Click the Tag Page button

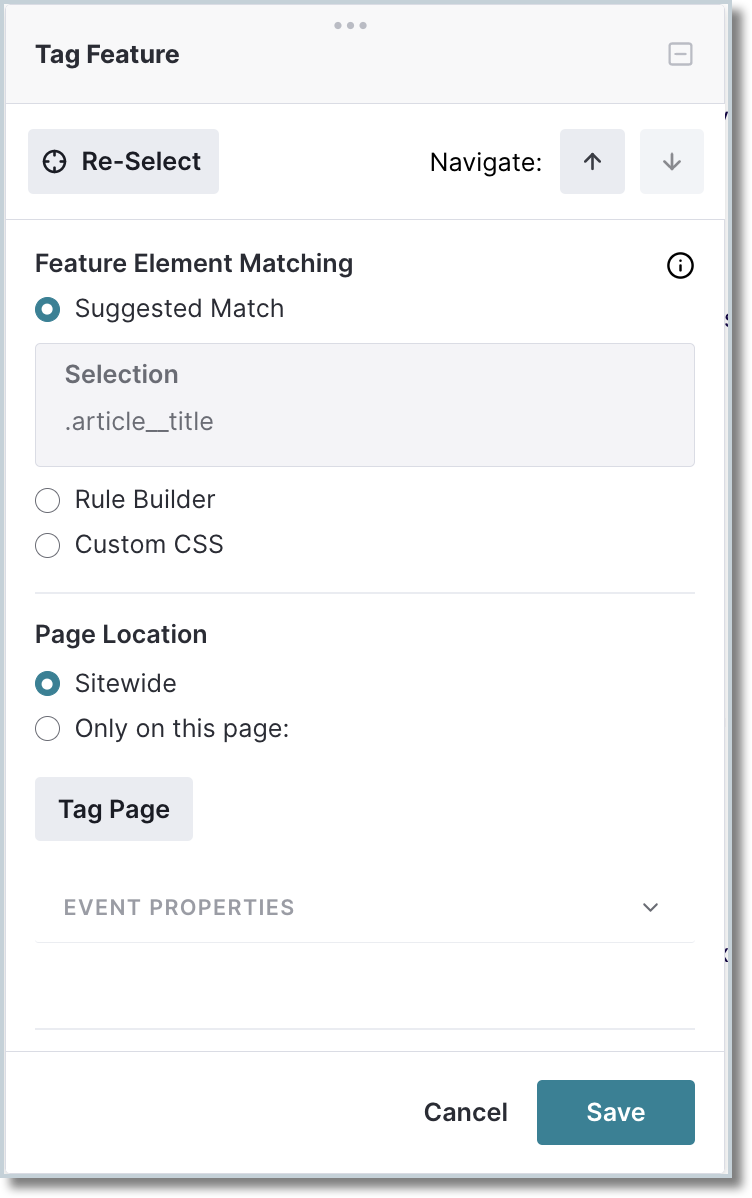[113, 808]
